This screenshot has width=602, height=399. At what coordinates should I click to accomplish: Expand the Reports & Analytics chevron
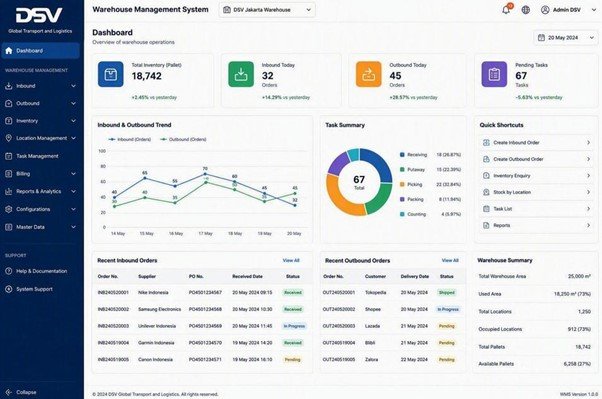pyautogui.click(x=73, y=191)
